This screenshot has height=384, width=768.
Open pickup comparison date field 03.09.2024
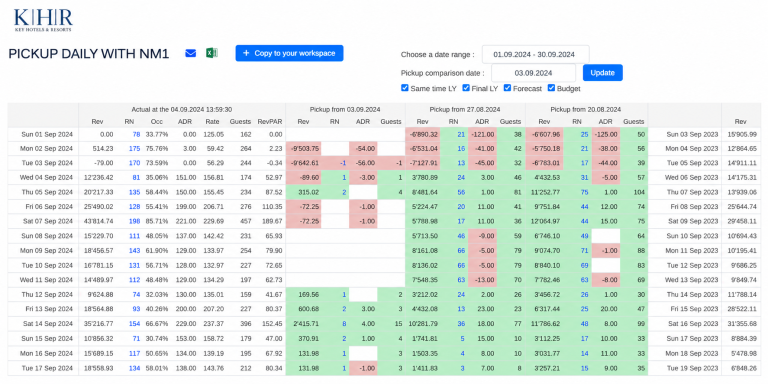tap(533, 73)
